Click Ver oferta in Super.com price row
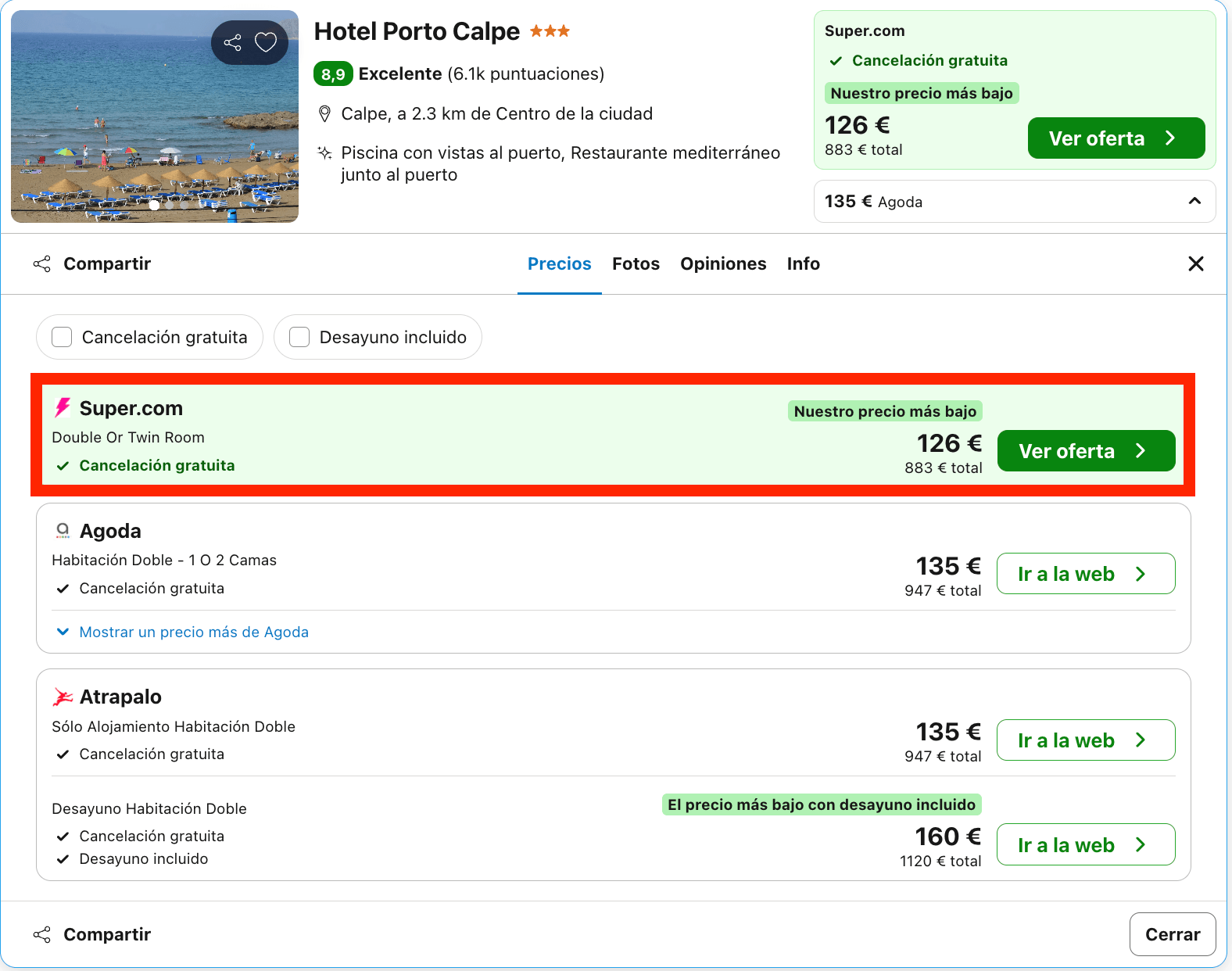 (x=1086, y=451)
